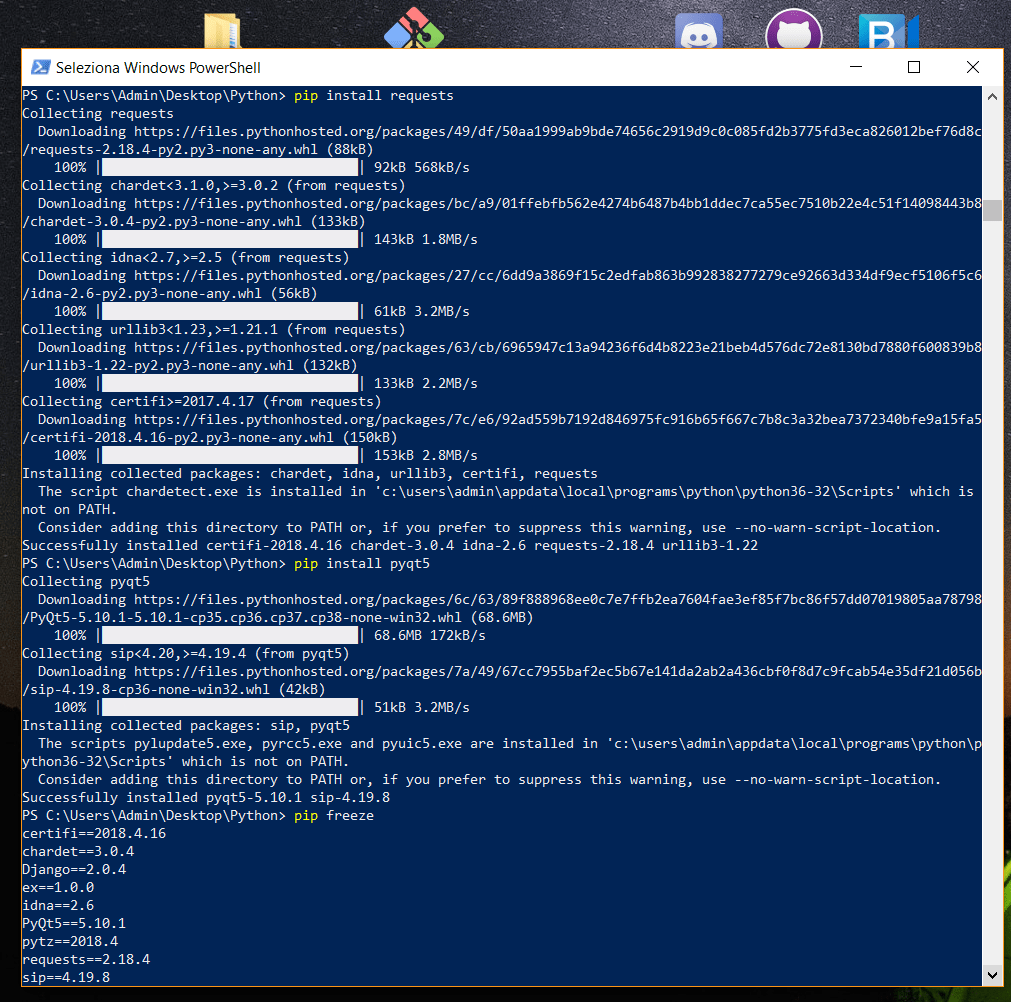Click the 'sip==4.19.8' freeze entry
The image size is (1011, 1002).
(x=66, y=977)
